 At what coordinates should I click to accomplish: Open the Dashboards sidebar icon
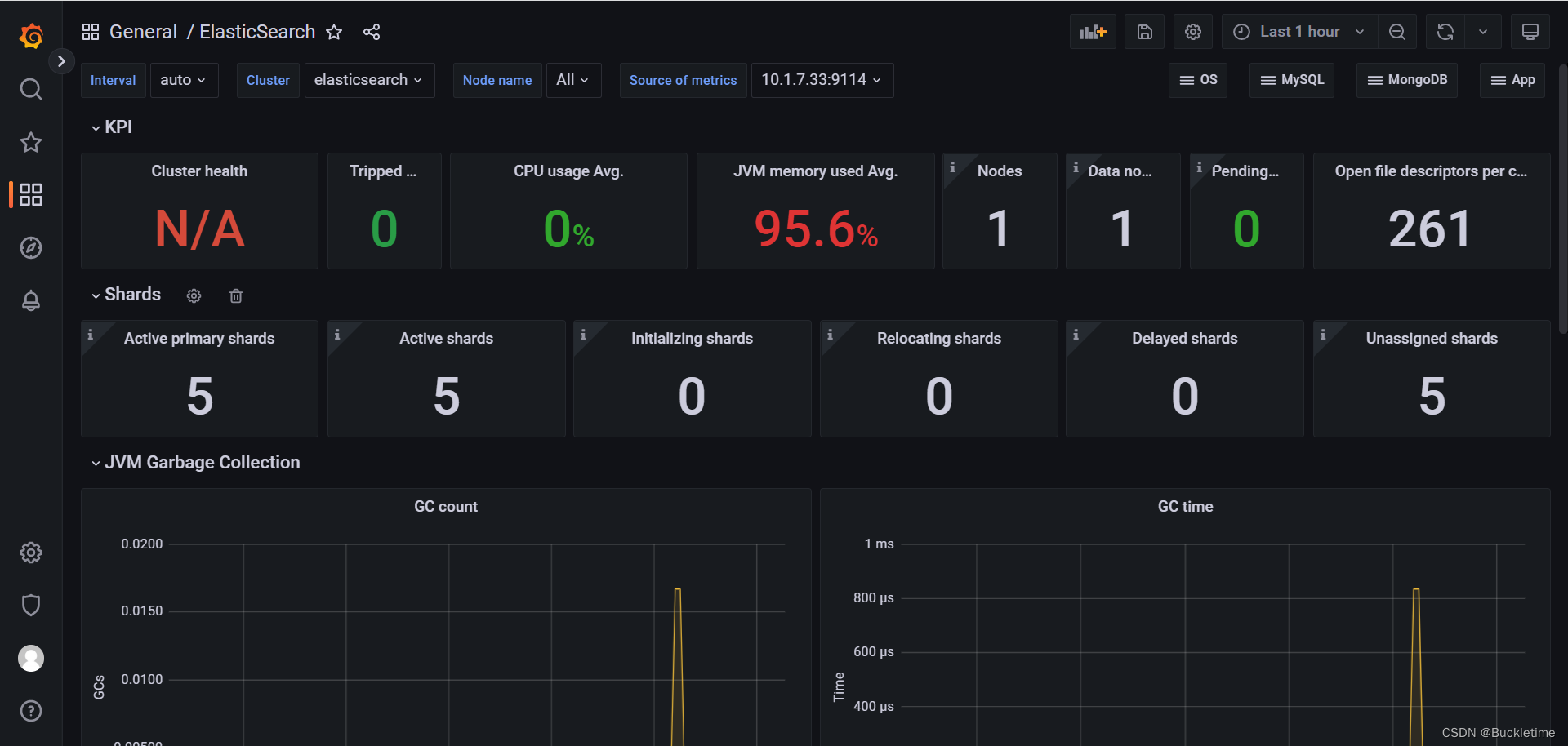31,194
